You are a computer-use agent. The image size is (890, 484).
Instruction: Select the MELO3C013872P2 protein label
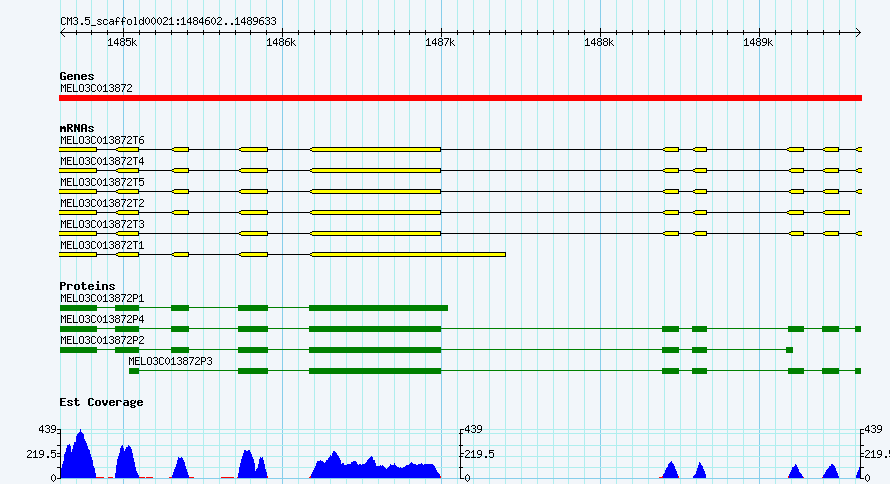(x=102, y=340)
